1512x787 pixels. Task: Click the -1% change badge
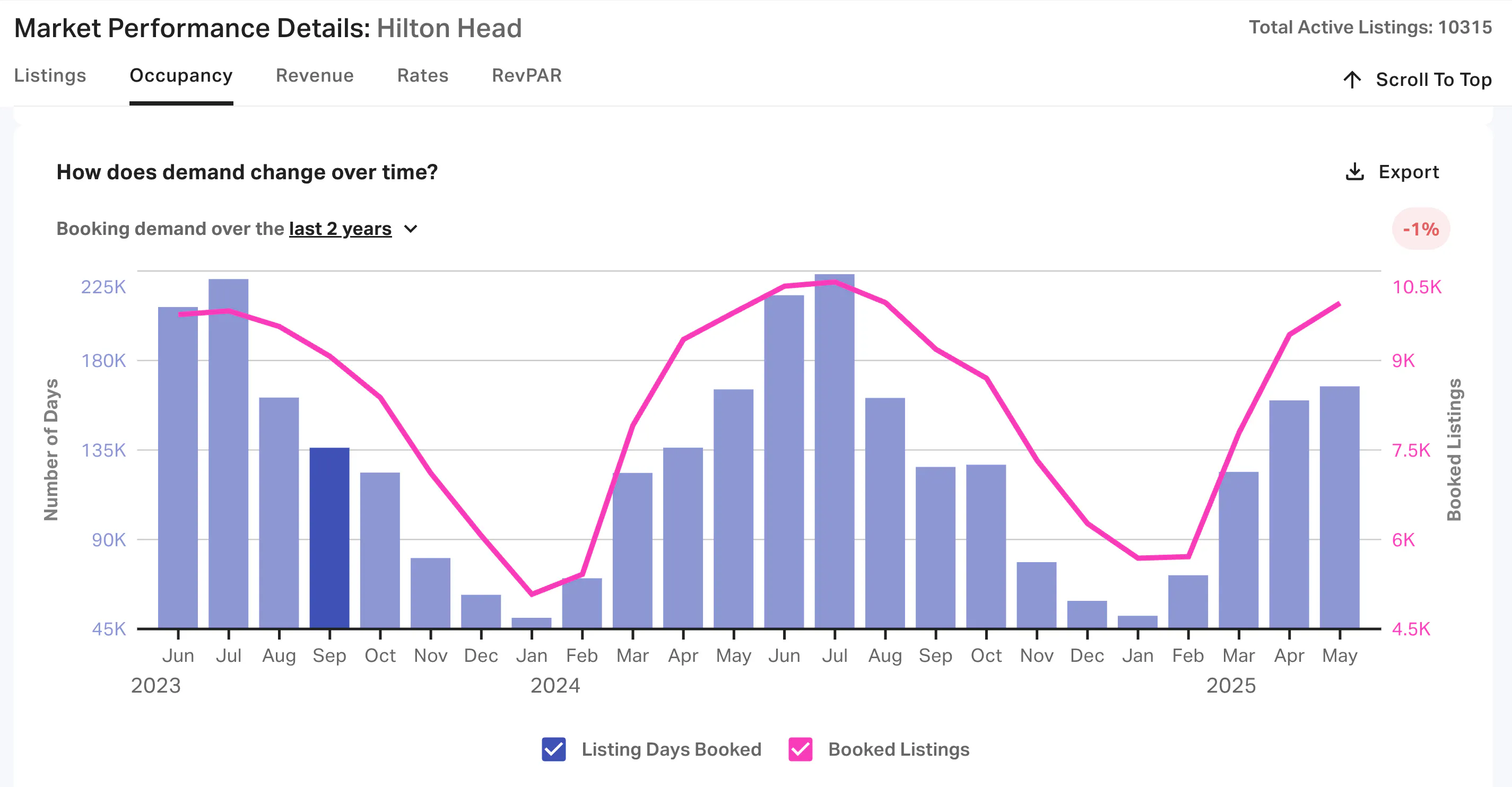pyautogui.click(x=1421, y=228)
